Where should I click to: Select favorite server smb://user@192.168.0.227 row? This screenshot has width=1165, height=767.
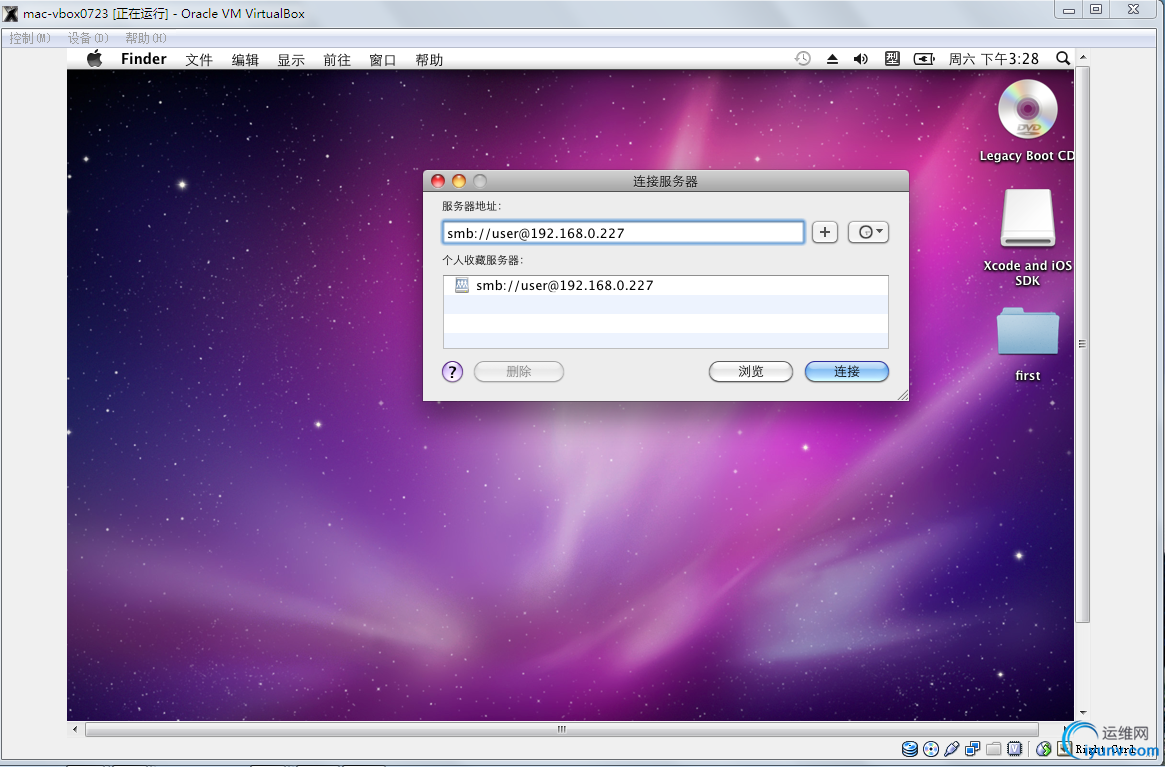point(666,285)
